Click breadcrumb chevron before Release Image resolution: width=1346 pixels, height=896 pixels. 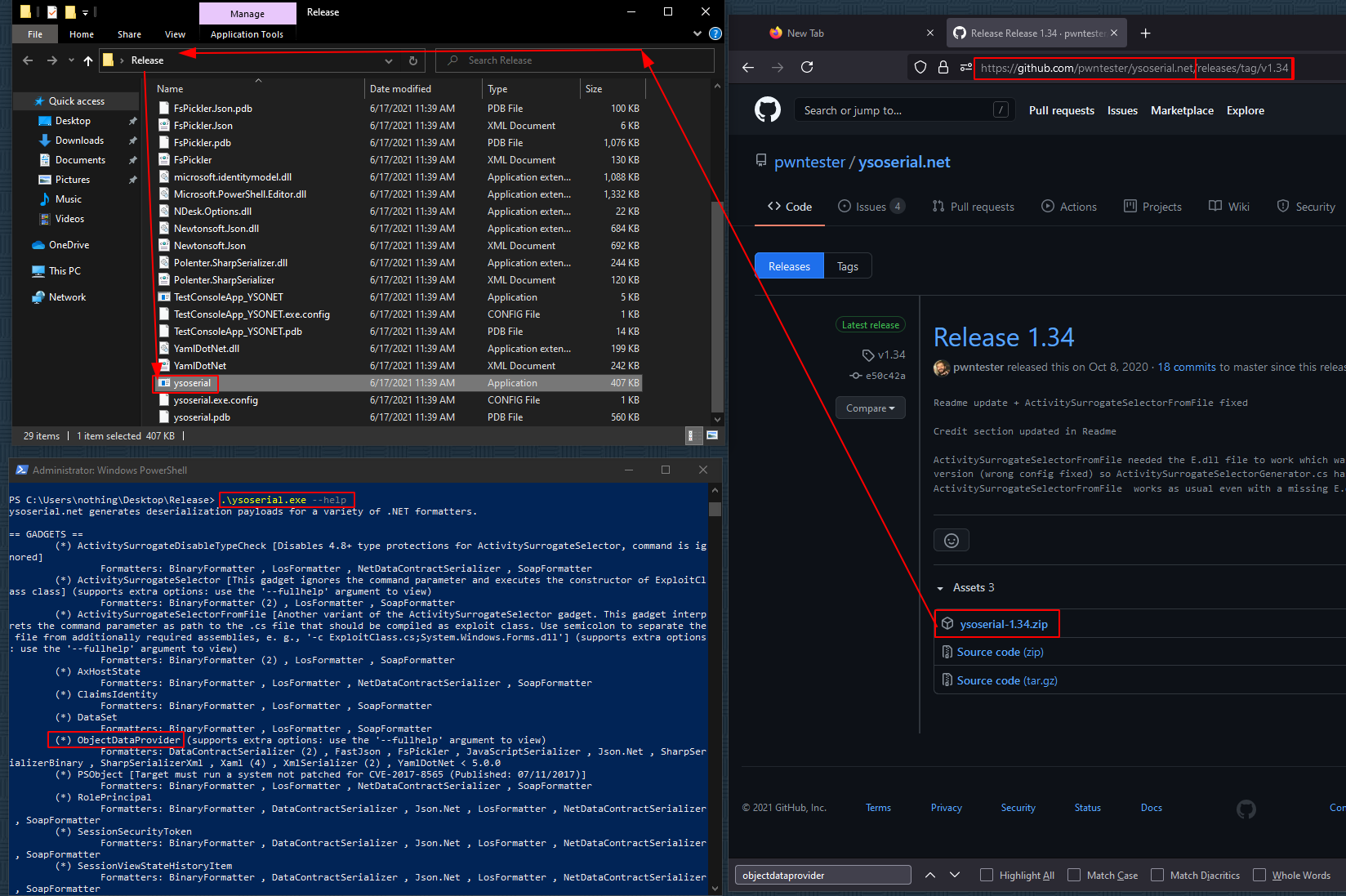[x=123, y=60]
